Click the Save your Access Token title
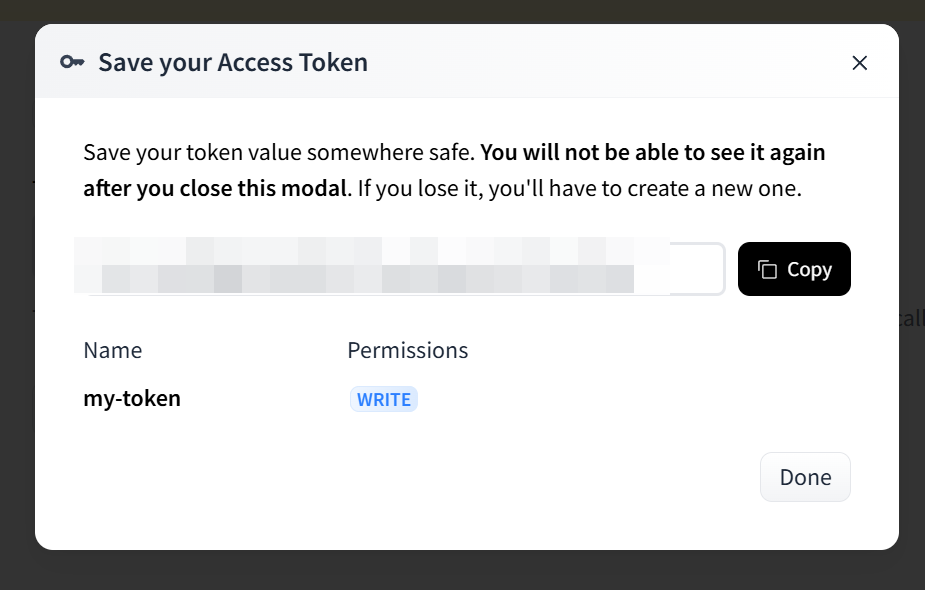Screen dimensions: 925x590 pyautogui.click(x=233, y=62)
